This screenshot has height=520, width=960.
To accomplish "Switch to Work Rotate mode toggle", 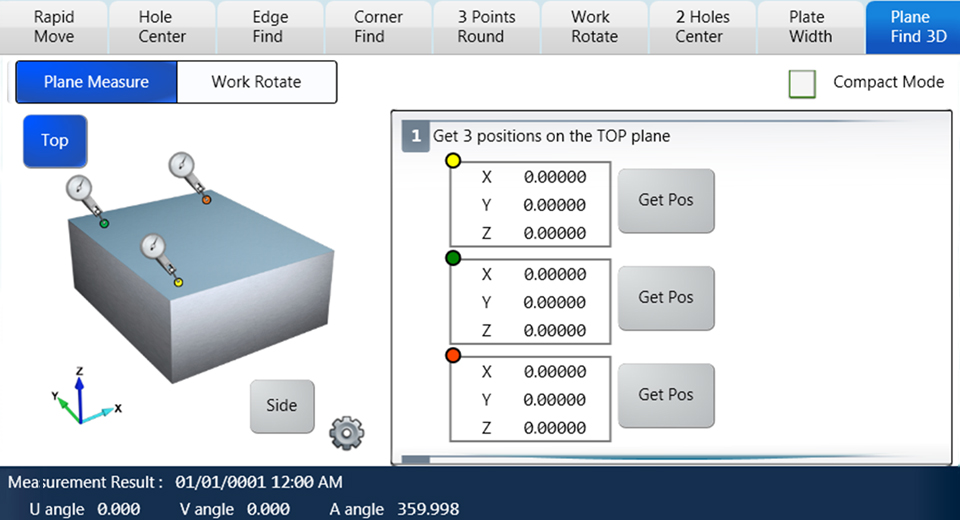I will tap(256, 82).
